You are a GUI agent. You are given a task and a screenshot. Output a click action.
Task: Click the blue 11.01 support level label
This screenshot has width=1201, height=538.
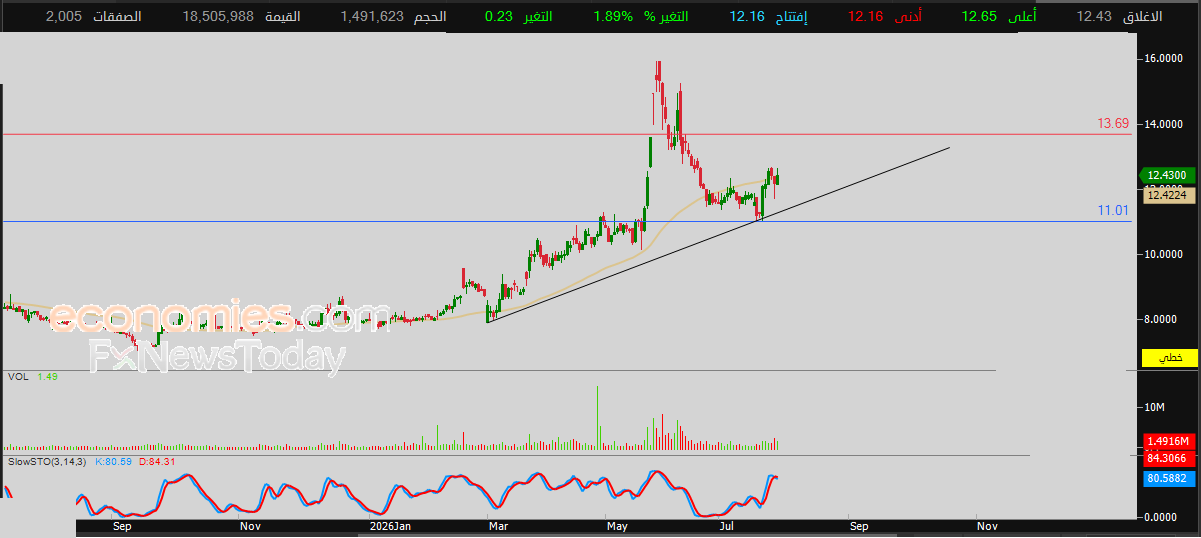pos(1113,210)
